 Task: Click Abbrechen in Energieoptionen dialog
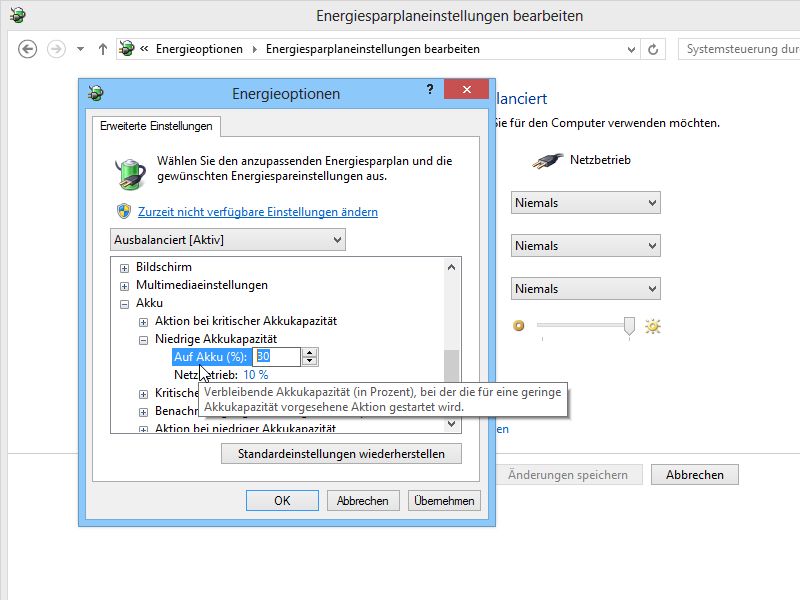click(x=363, y=501)
